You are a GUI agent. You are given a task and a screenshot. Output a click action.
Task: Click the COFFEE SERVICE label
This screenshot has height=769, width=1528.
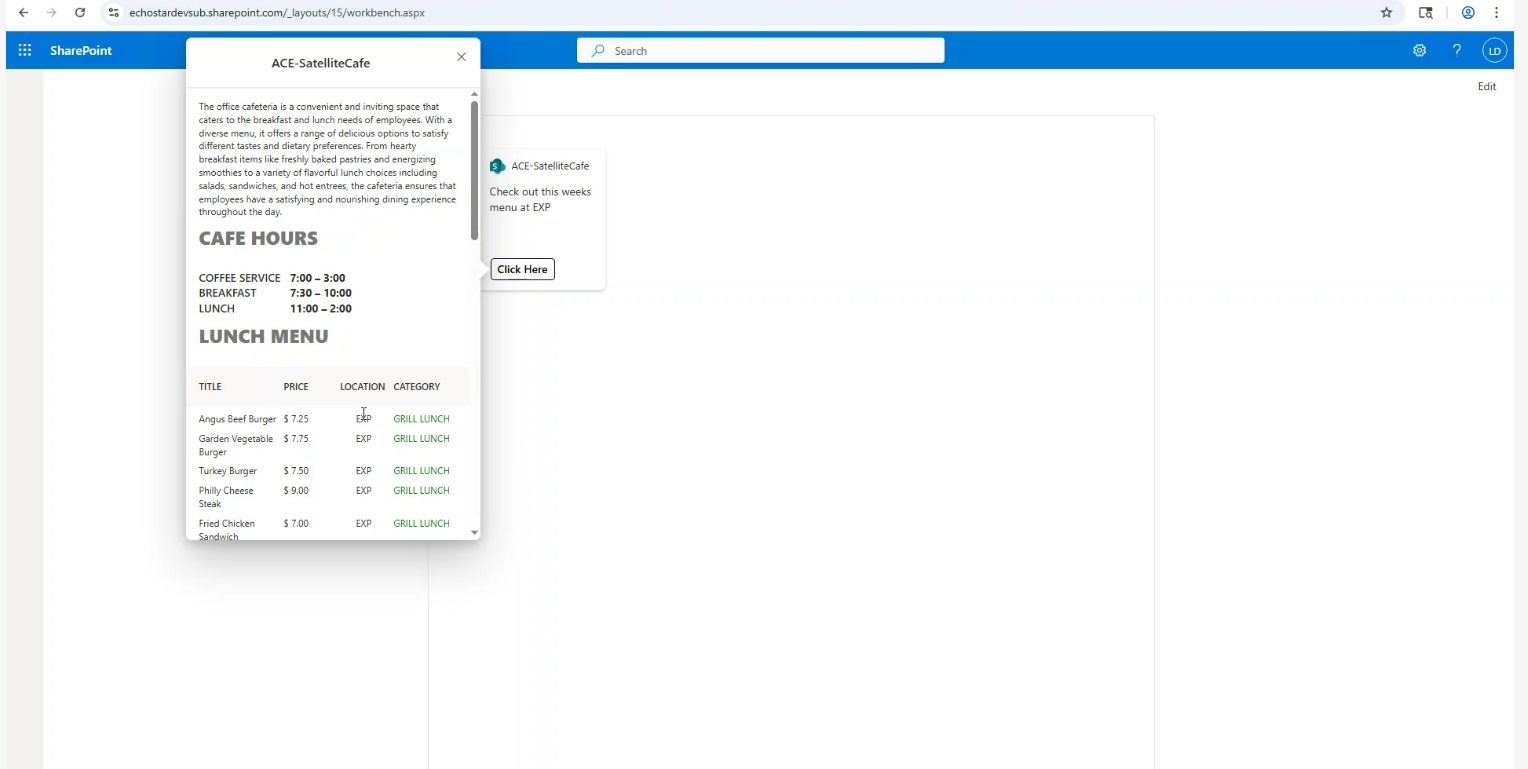(x=239, y=278)
